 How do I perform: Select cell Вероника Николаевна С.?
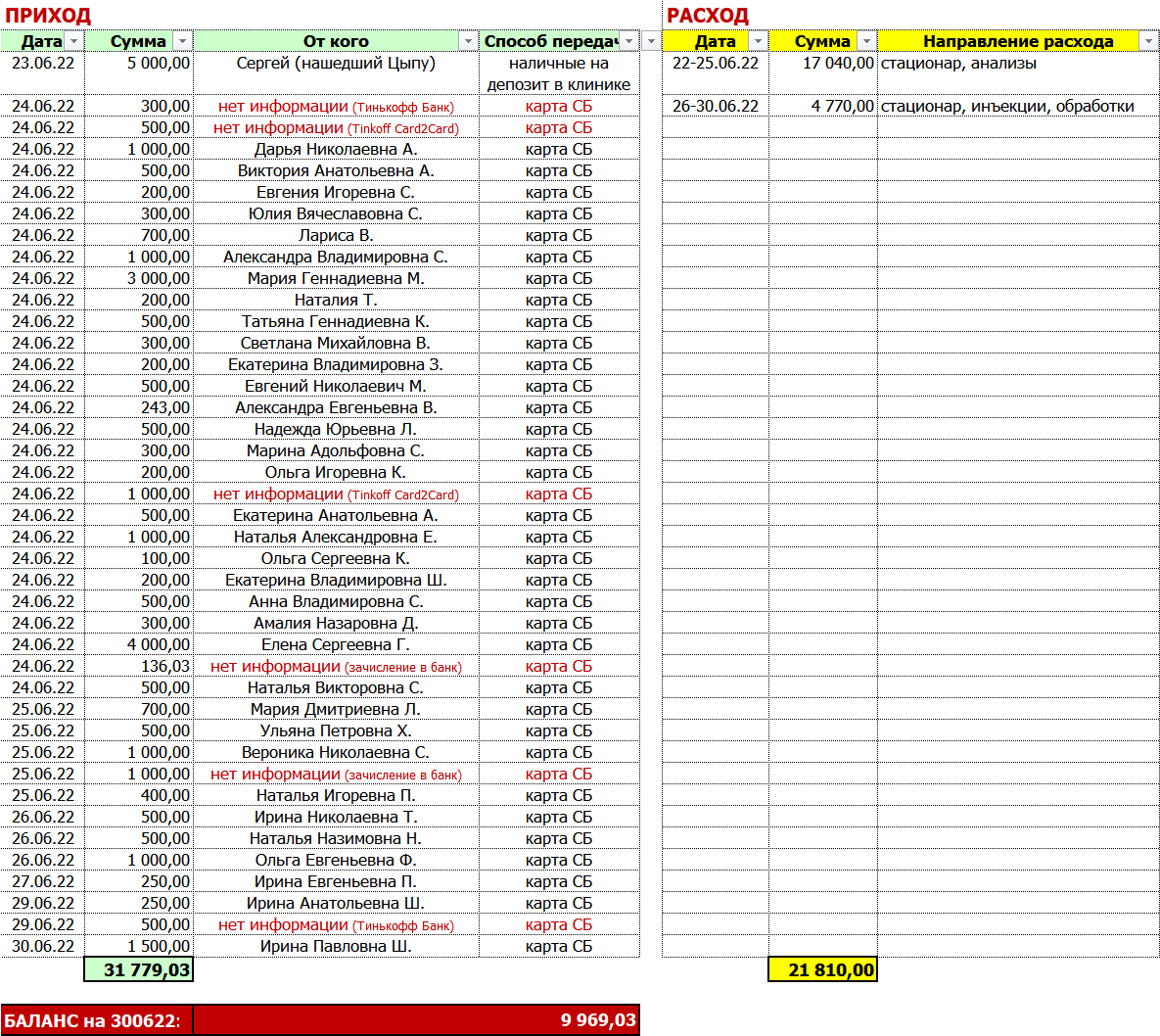(336, 752)
